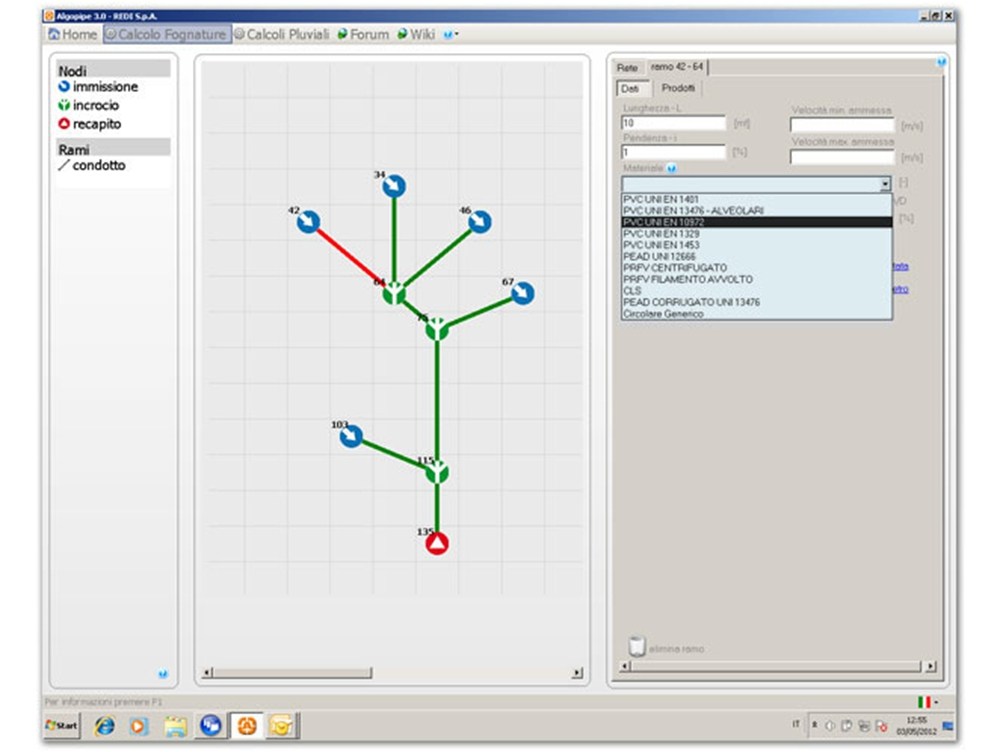1003x752 pixels.
Task: Click immissione node 34 on the canvas
Action: pos(394,187)
